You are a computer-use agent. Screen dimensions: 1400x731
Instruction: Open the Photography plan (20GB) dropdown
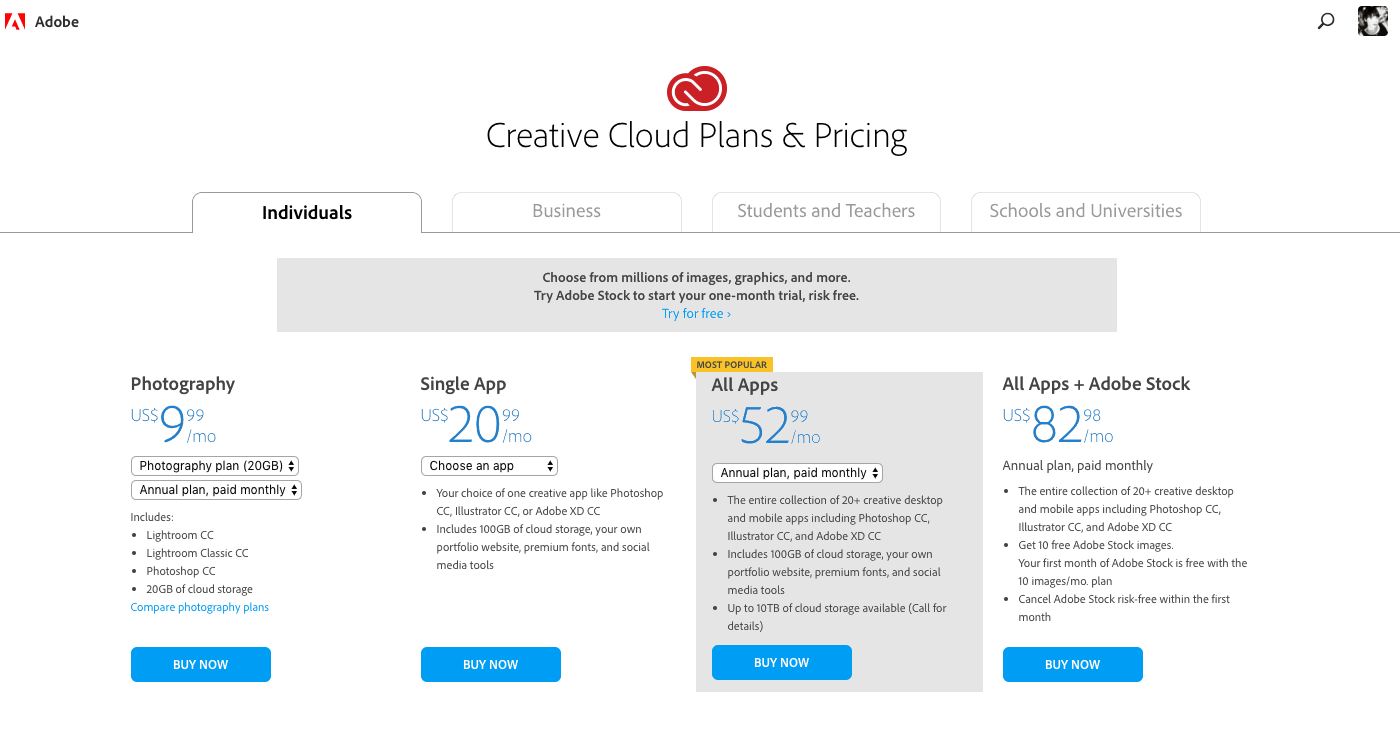(x=215, y=466)
